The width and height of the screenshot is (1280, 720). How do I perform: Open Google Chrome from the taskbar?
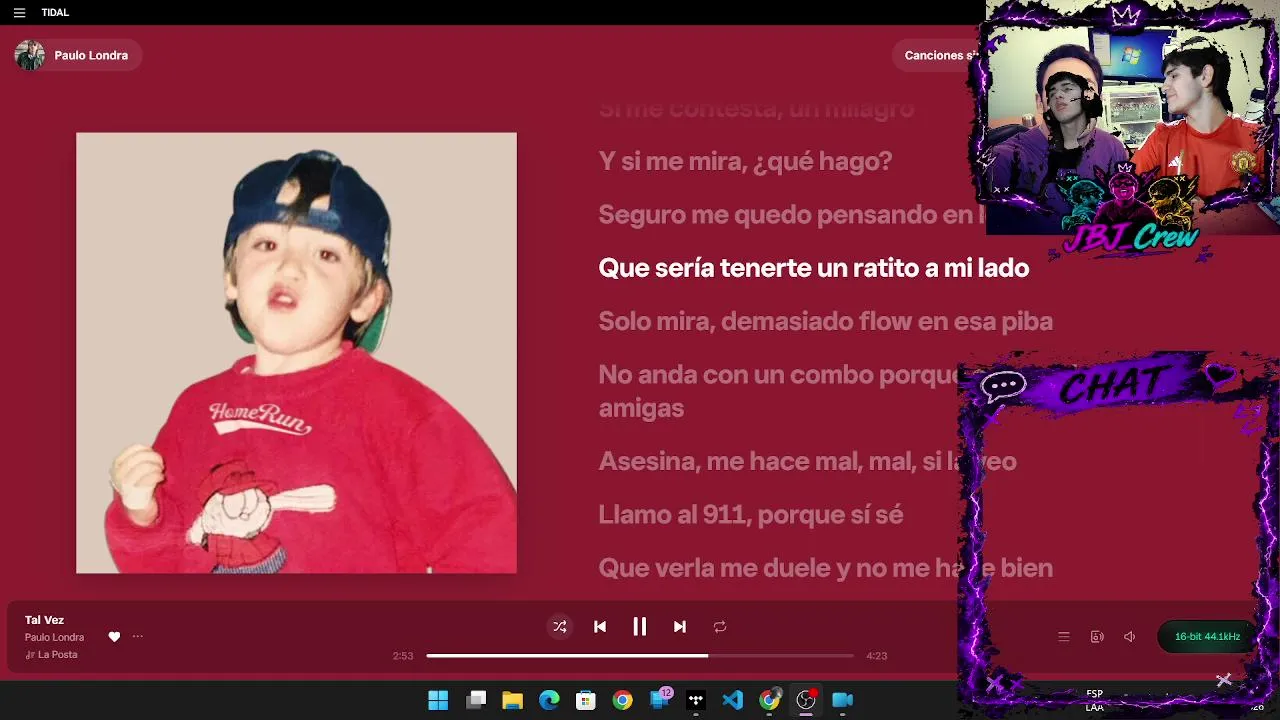623,700
